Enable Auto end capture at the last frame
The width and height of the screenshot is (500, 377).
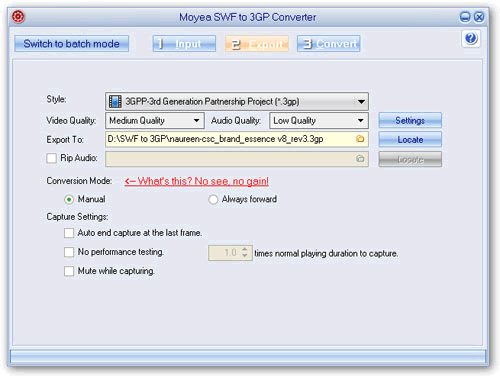pyautogui.click(x=69, y=233)
